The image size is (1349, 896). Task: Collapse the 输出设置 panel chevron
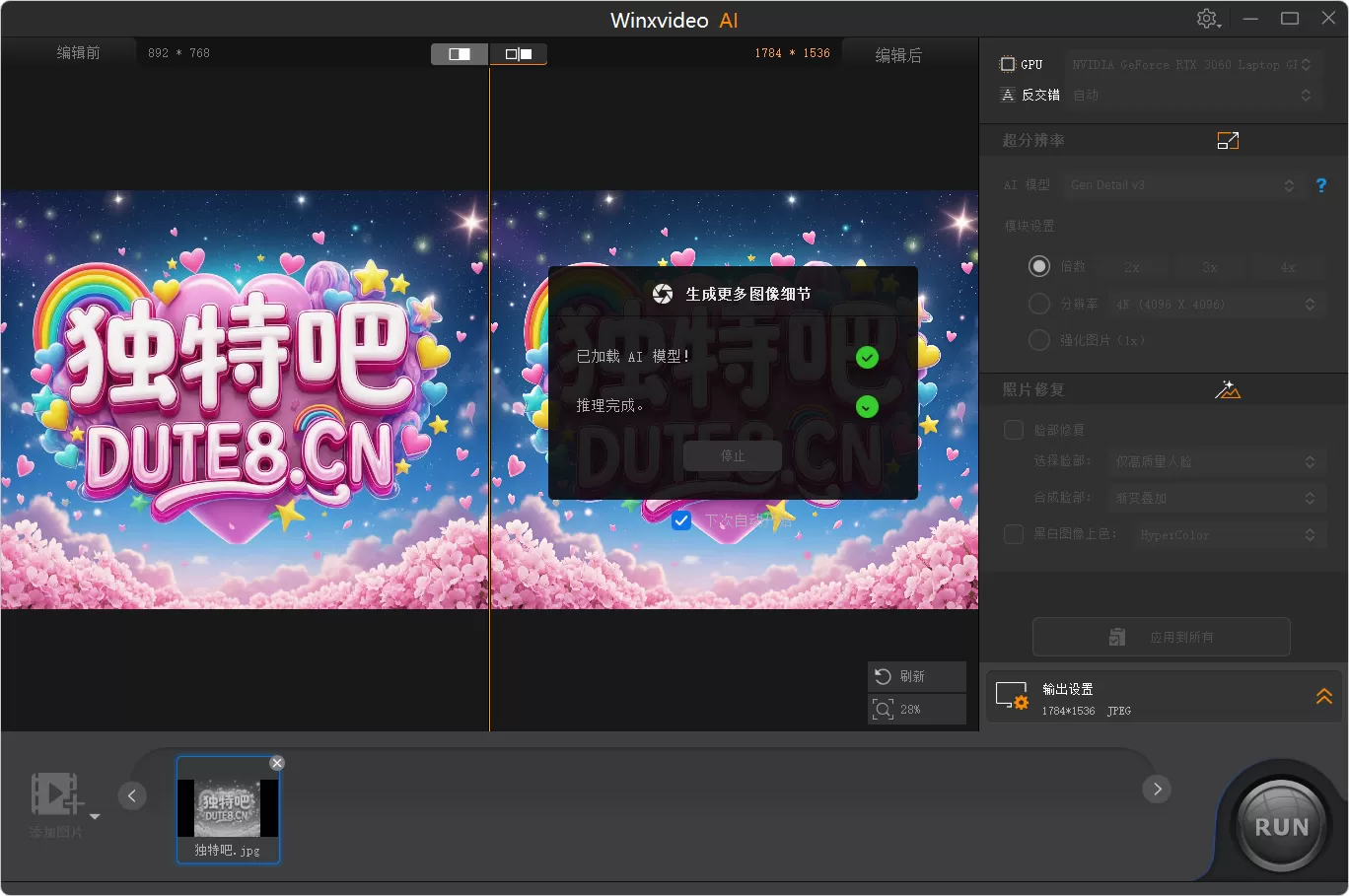tap(1324, 696)
